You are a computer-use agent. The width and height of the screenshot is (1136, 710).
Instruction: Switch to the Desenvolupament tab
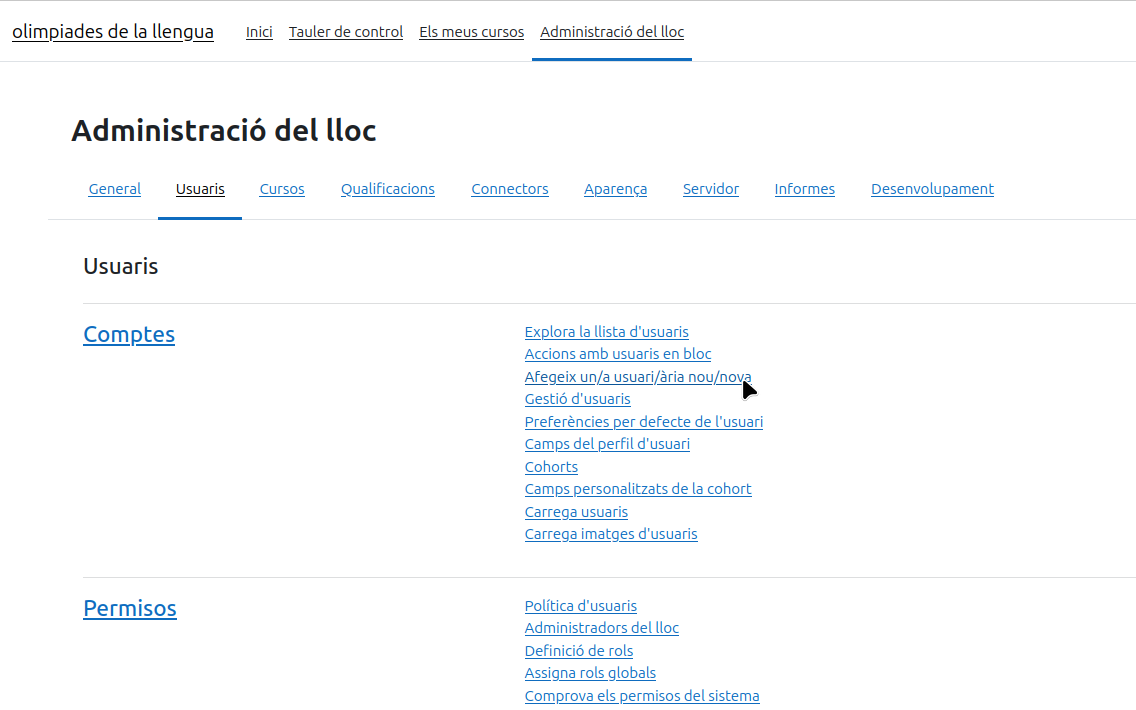[932, 189]
